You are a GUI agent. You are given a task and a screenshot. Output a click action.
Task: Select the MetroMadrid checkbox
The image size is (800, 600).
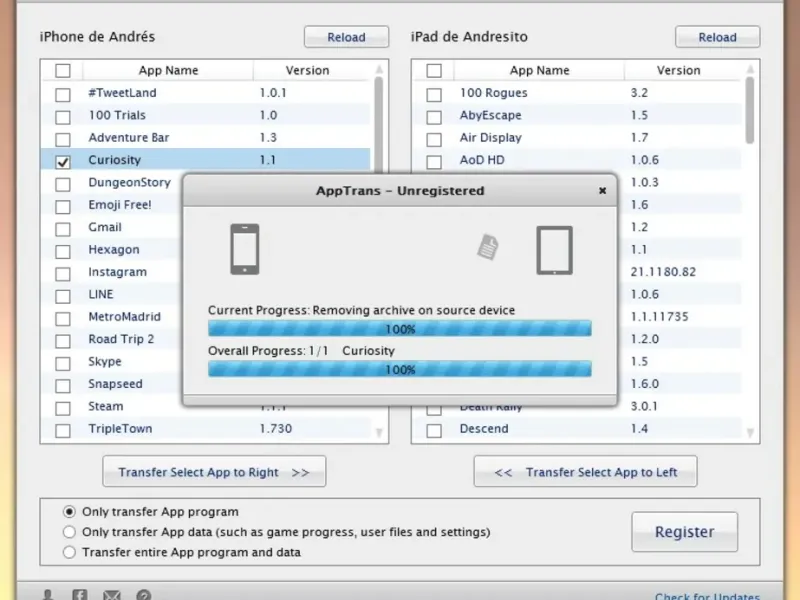click(x=63, y=319)
